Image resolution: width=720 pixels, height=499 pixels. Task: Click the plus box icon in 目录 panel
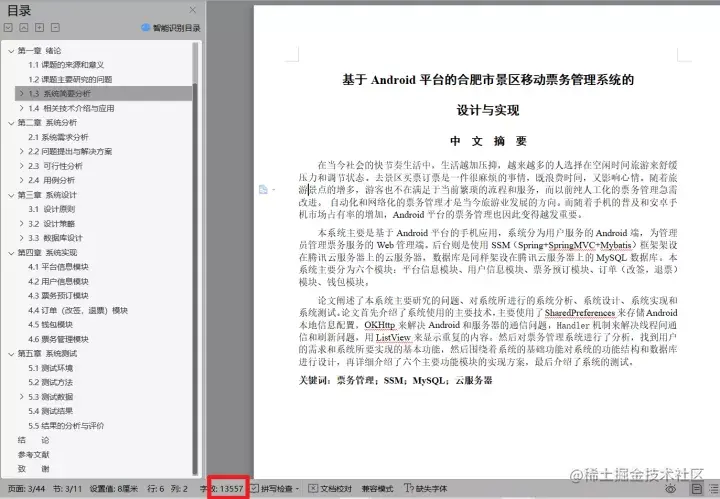click(x=39, y=28)
